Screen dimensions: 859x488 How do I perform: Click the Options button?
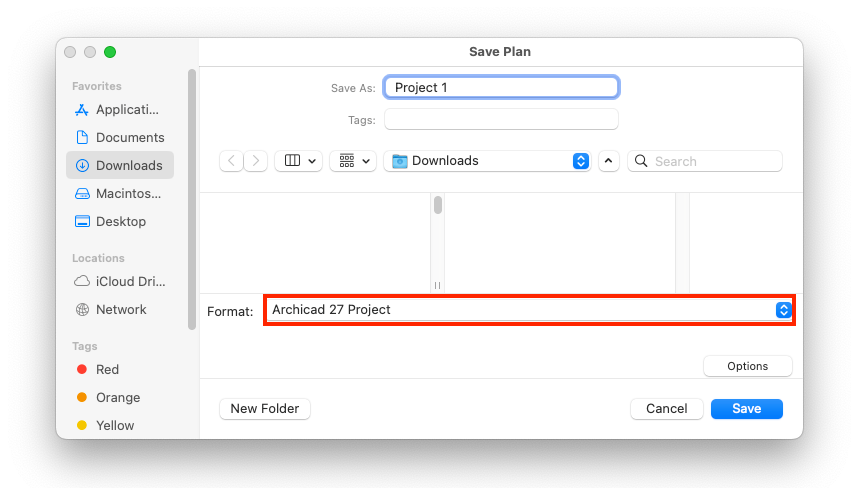tap(748, 366)
